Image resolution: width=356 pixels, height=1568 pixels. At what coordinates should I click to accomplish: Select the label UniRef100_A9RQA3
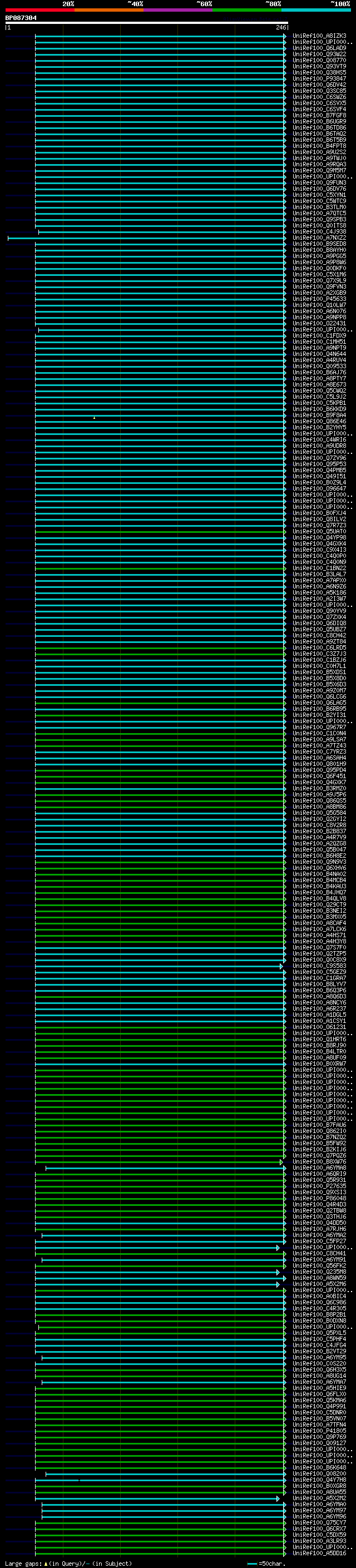pos(319,164)
